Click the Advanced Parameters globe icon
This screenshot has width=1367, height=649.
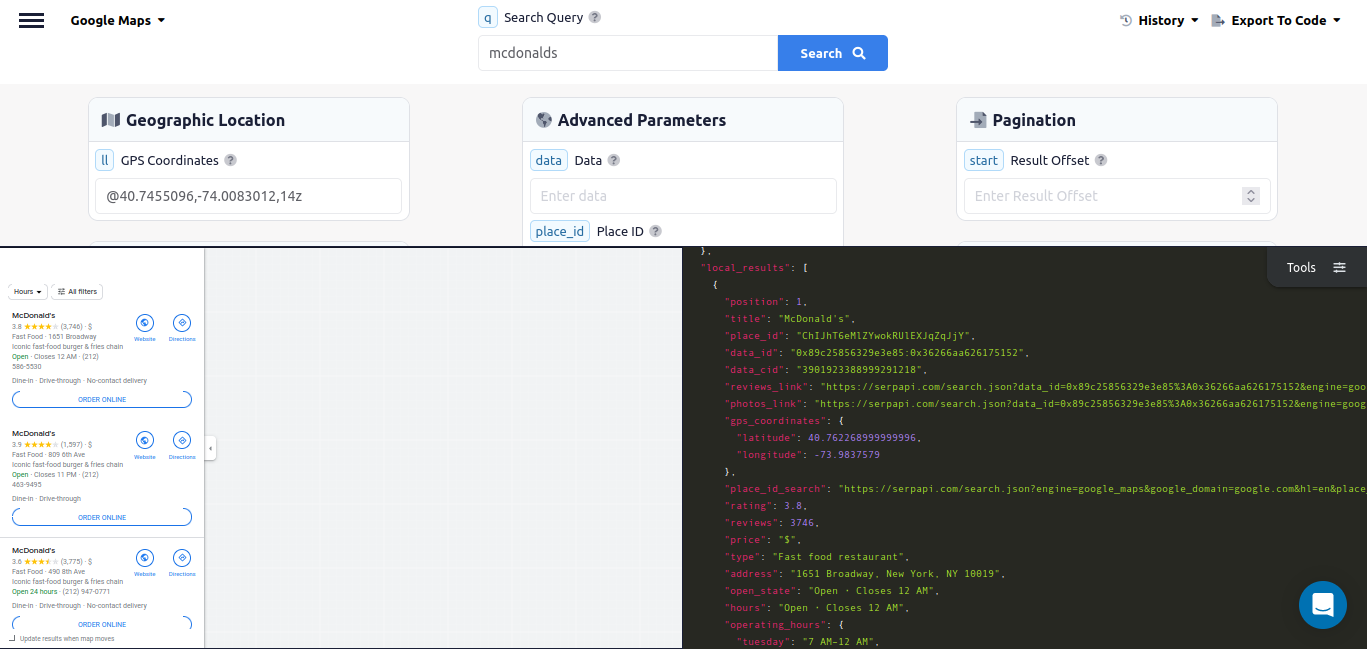pyautogui.click(x=544, y=120)
